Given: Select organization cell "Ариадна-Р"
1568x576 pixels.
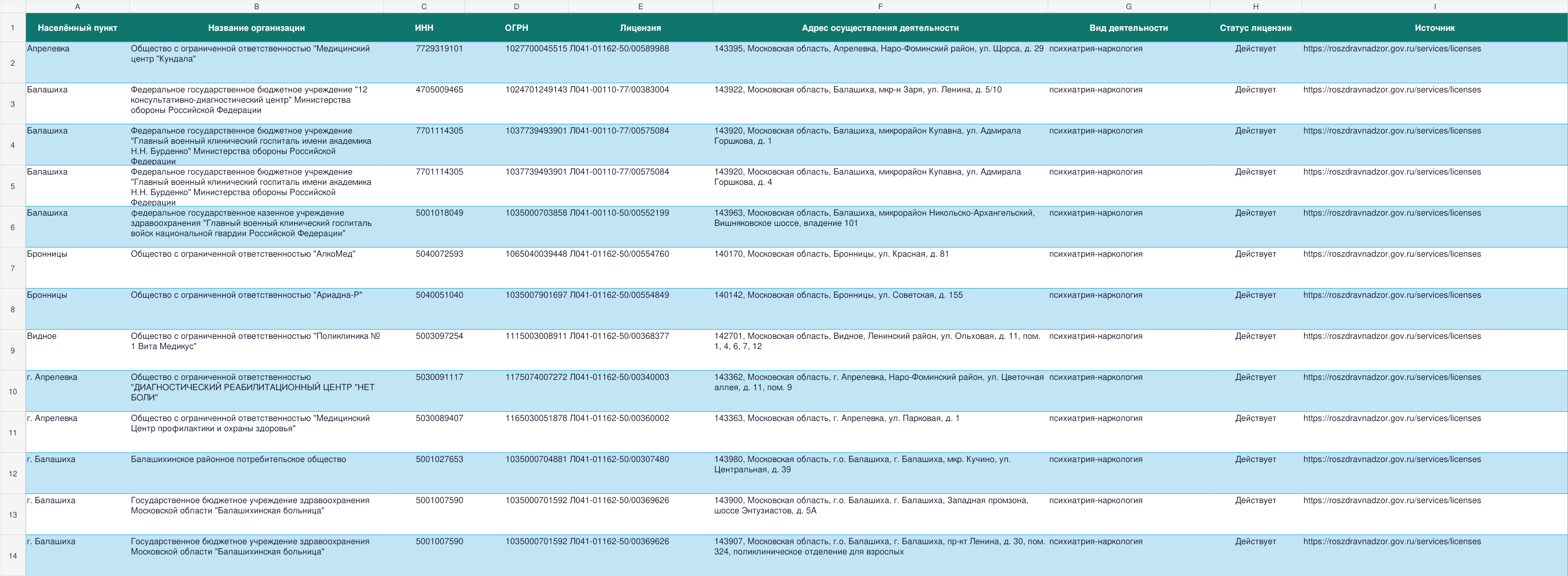Looking at the screenshot, I should [x=256, y=309].
